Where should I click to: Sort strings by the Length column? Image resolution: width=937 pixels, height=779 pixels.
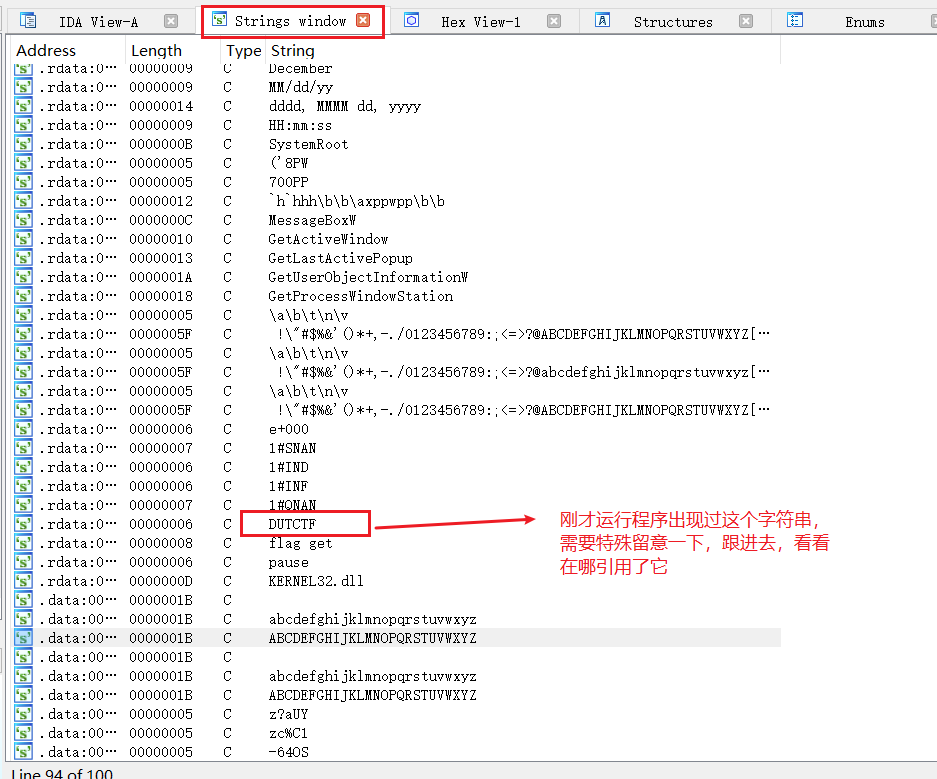point(156,50)
